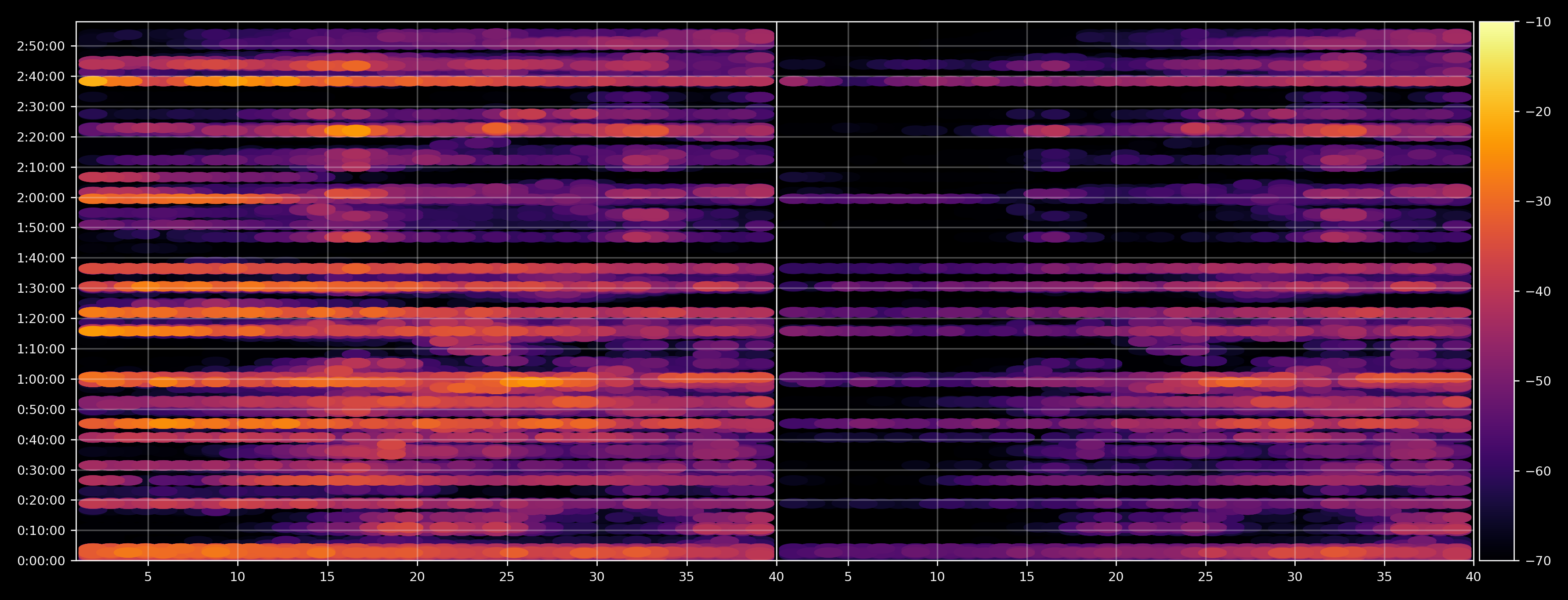Click the inferno colorbar gradient strip
The width and height of the screenshot is (1568, 600).
point(1497,291)
